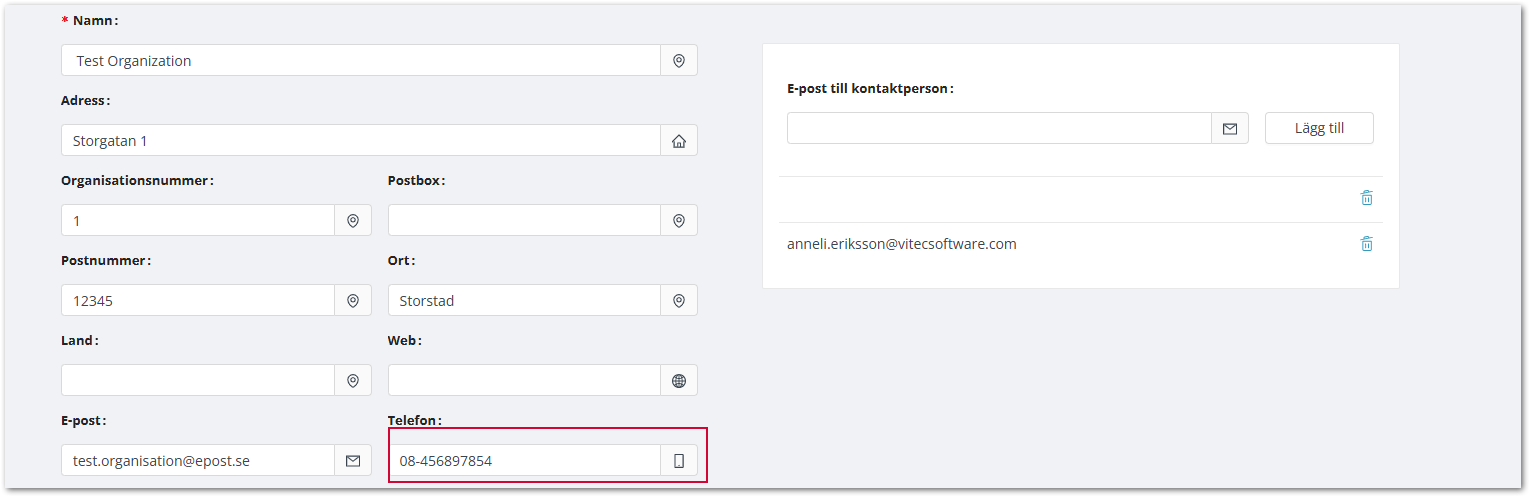Click the envelope icon beside E-post field
The height and width of the screenshot is (497, 1530).
[353, 460]
